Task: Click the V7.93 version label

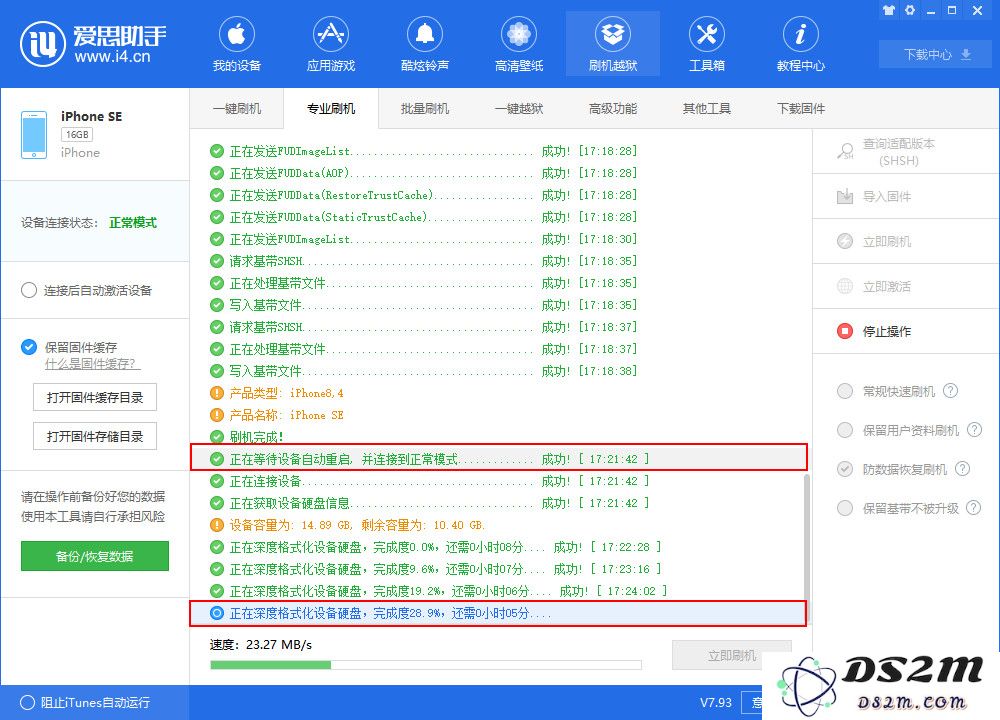Action: click(x=716, y=702)
